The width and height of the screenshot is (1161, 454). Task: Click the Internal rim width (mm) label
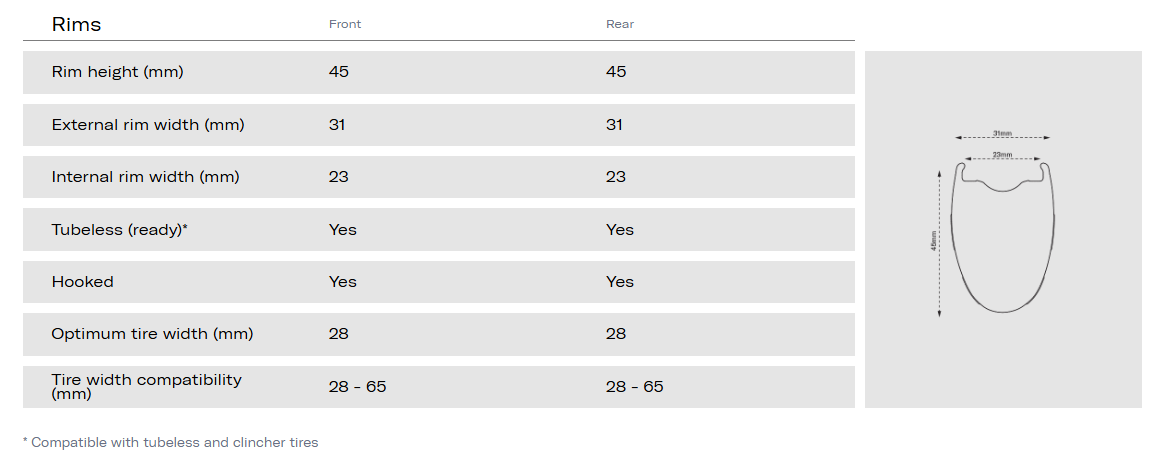coord(145,177)
